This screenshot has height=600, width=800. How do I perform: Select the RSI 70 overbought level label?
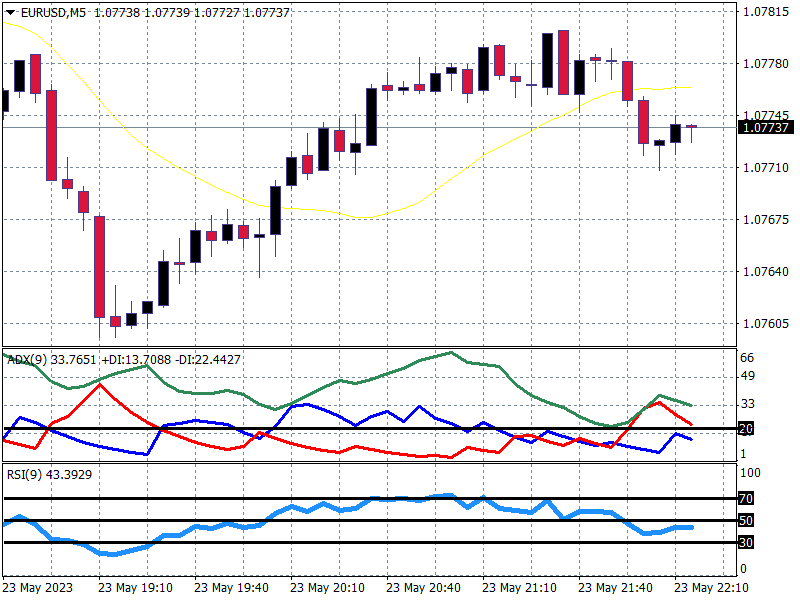(746, 498)
